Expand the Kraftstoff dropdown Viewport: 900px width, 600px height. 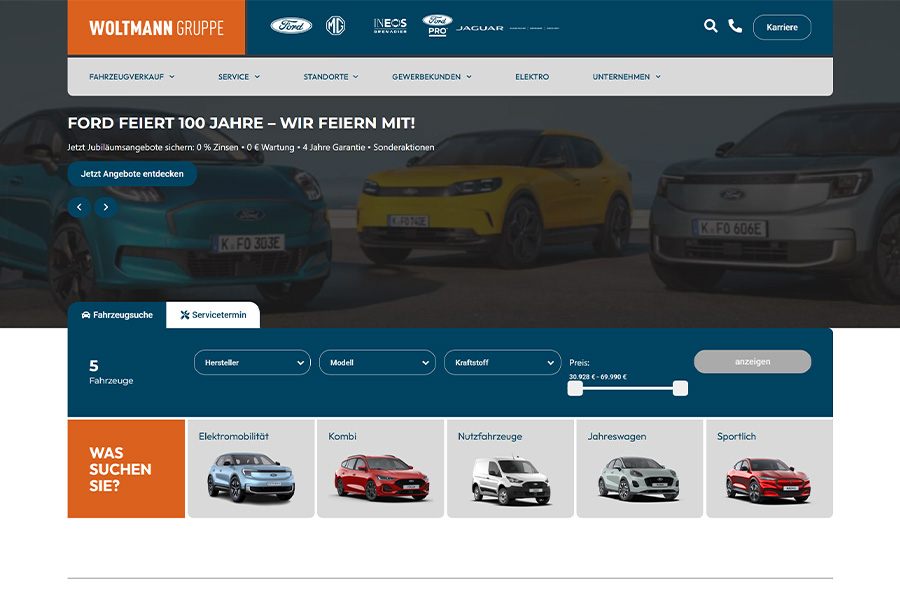[502, 362]
